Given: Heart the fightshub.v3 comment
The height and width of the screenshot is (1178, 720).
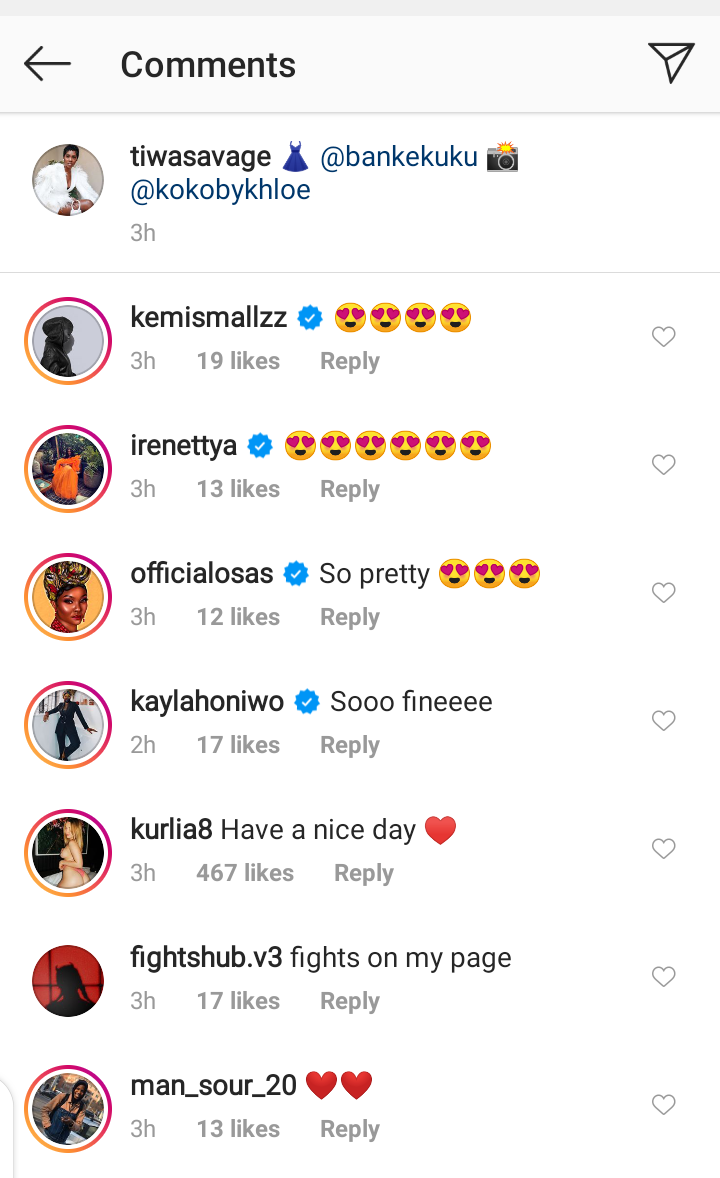Looking at the screenshot, I should (x=664, y=977).
